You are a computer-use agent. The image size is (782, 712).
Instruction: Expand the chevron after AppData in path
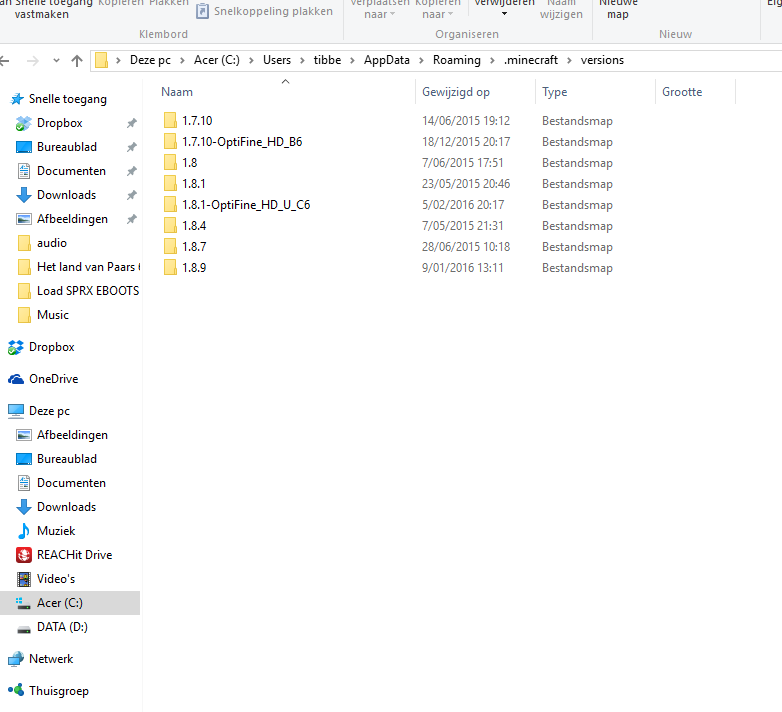tap(421, 60)
